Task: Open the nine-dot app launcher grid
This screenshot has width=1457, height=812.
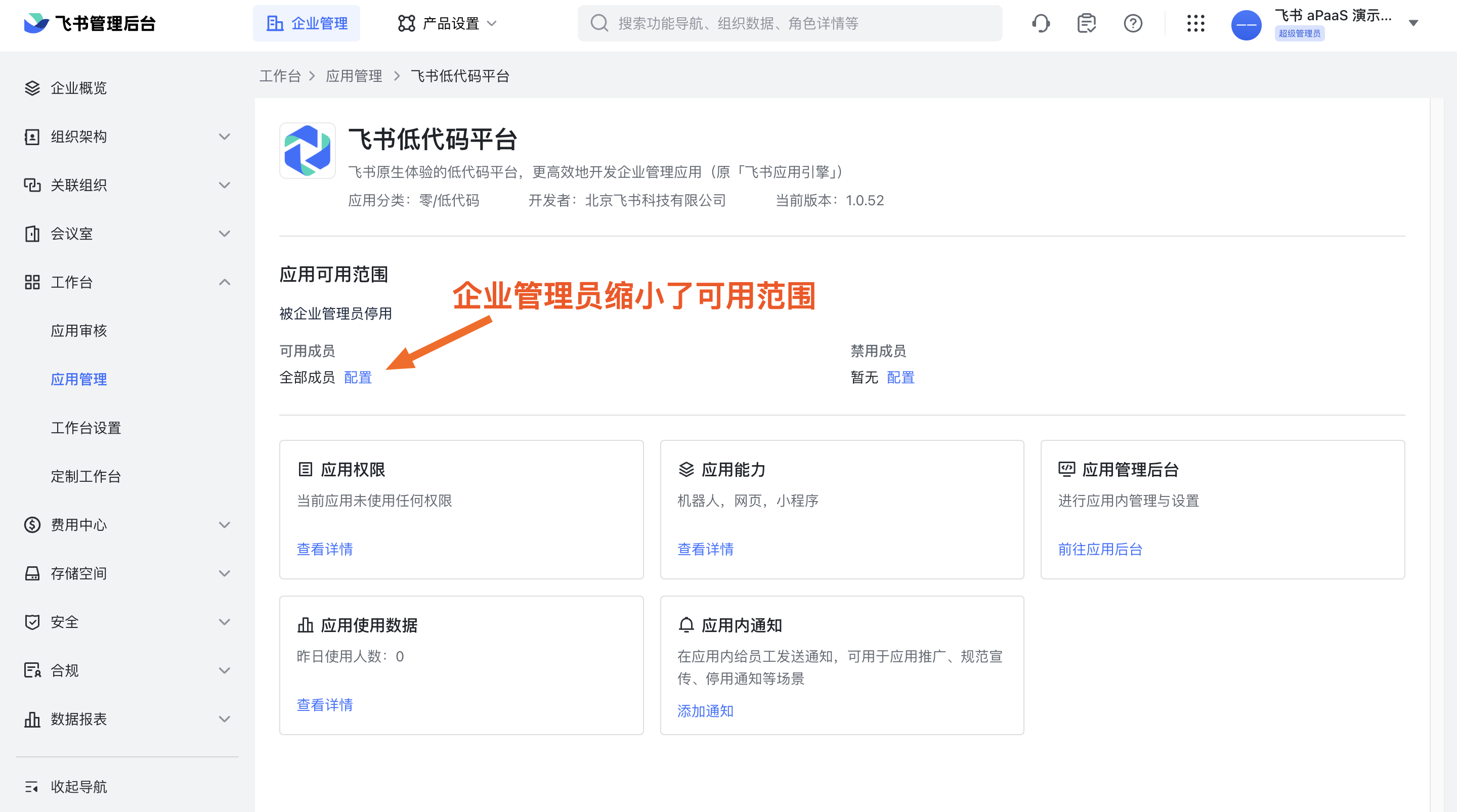Action: click(x=1195, y=23)
